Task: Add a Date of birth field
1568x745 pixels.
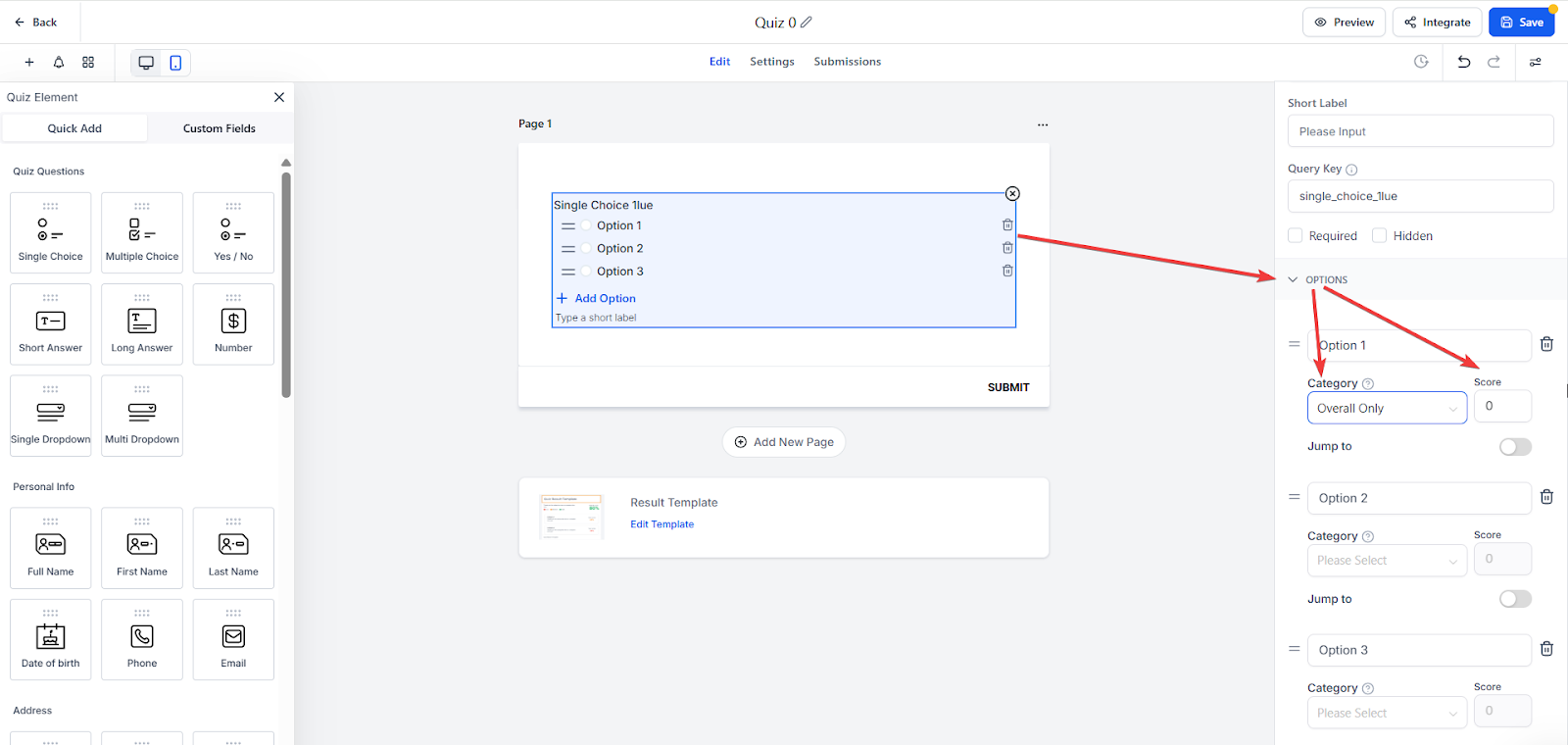Action: (51, 639)
